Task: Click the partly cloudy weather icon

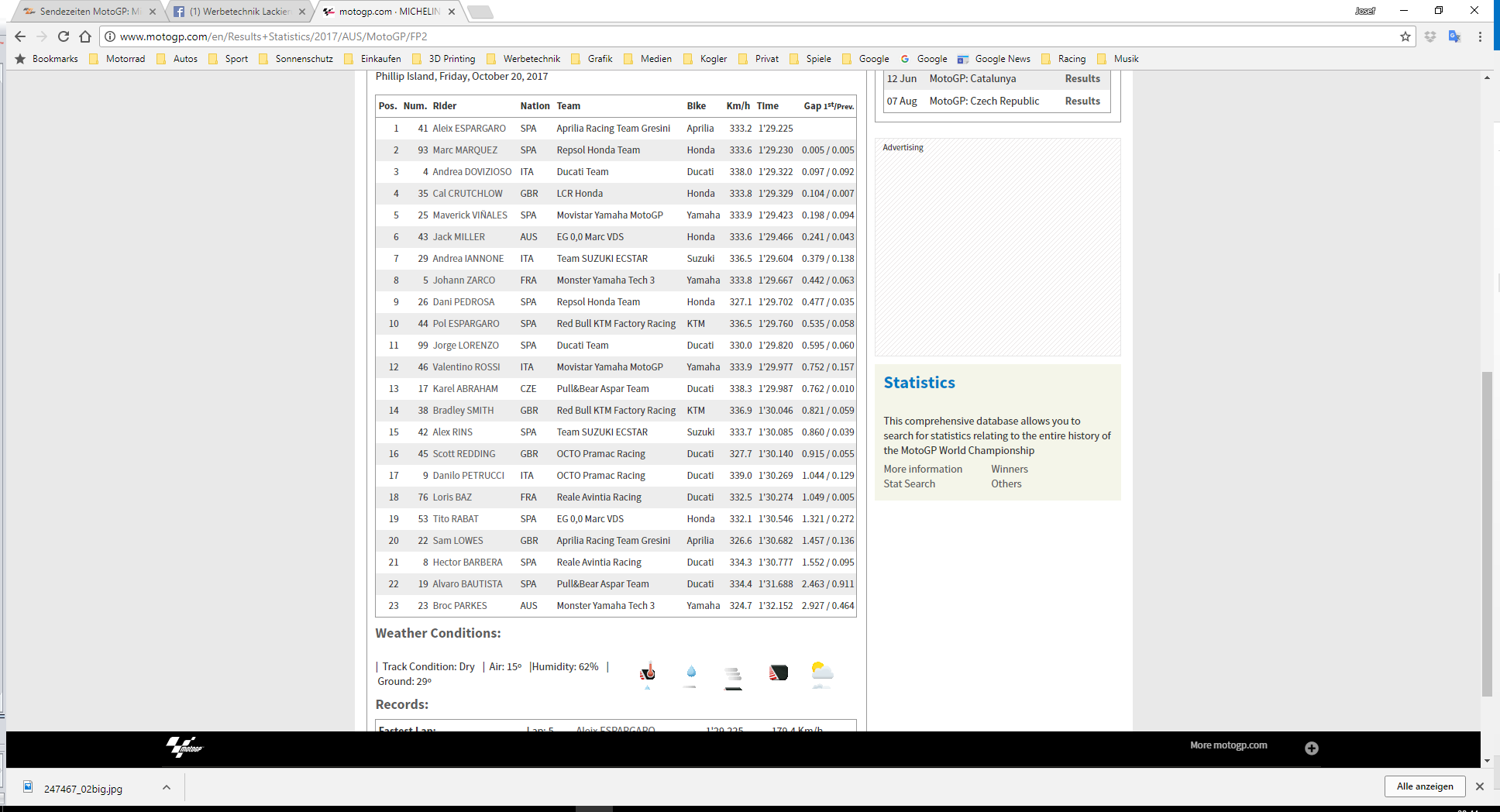Action: (x=821, y=672)
